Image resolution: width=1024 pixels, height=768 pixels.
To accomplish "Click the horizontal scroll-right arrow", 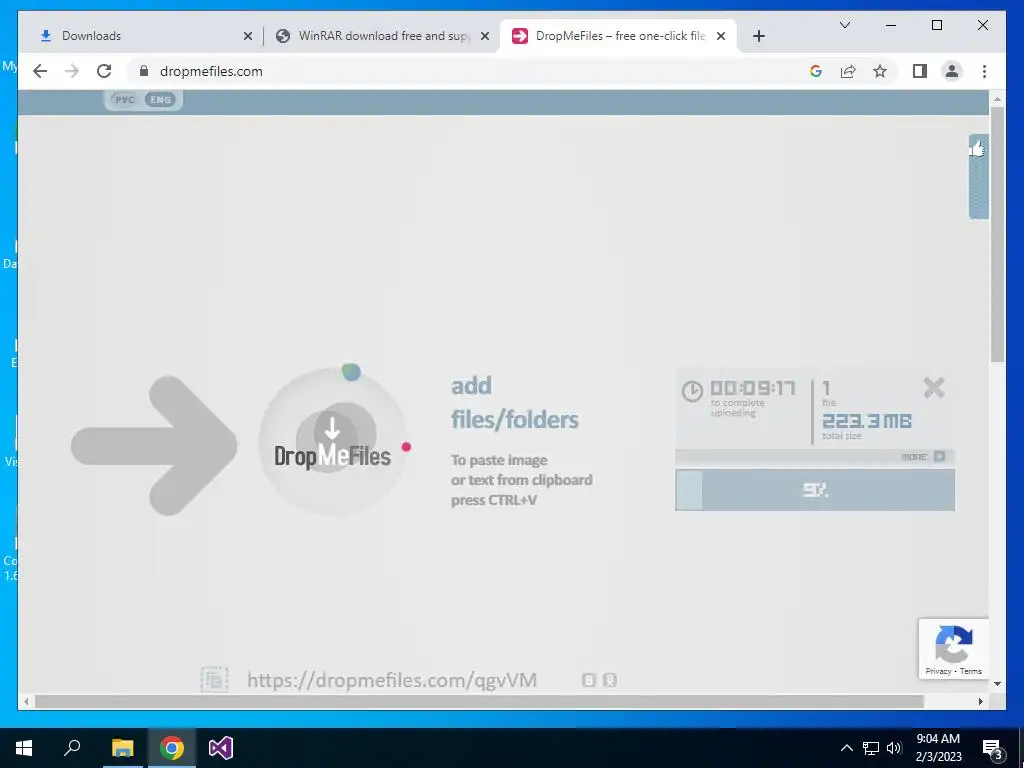I will pos(980,701).
